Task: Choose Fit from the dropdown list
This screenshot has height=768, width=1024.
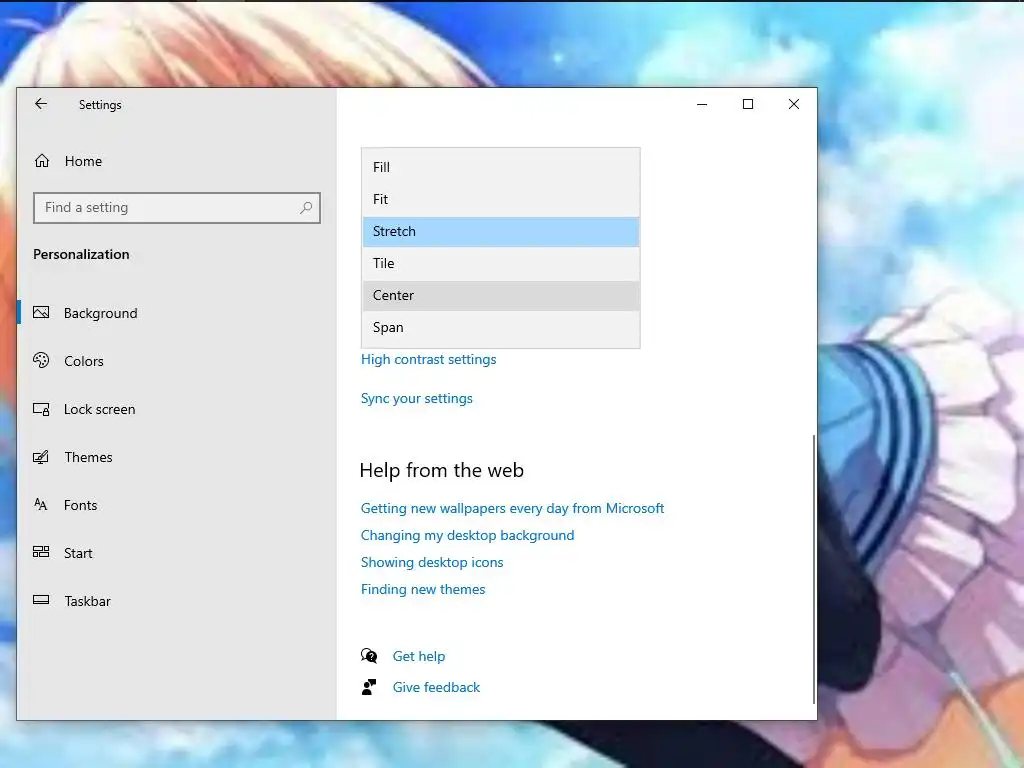Action: click(501, 199)
